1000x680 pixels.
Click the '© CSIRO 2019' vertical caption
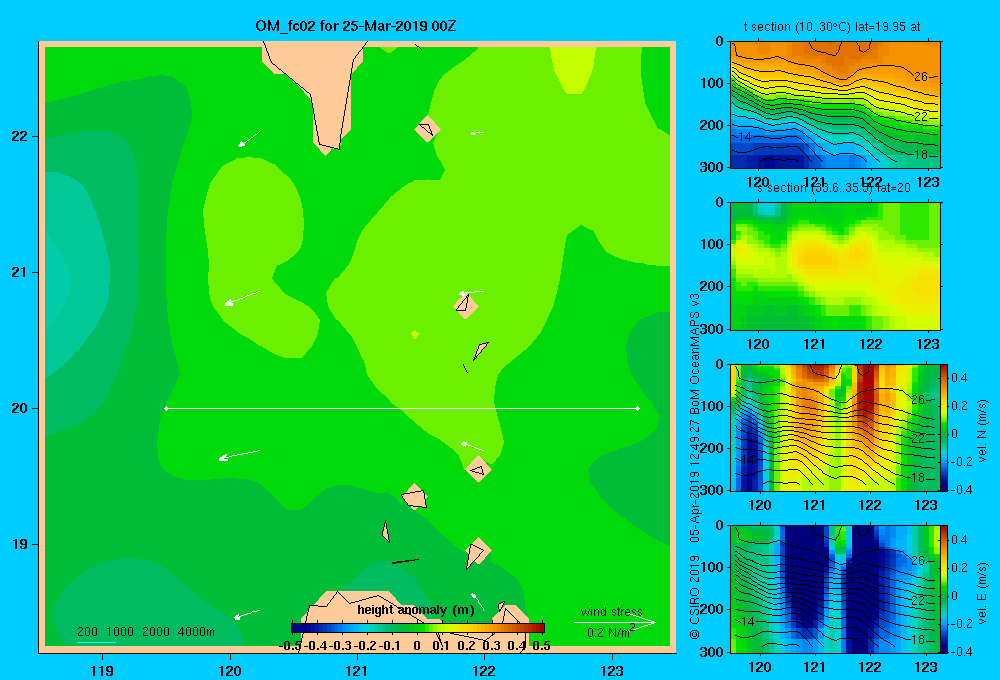click(x=695, y=598)
